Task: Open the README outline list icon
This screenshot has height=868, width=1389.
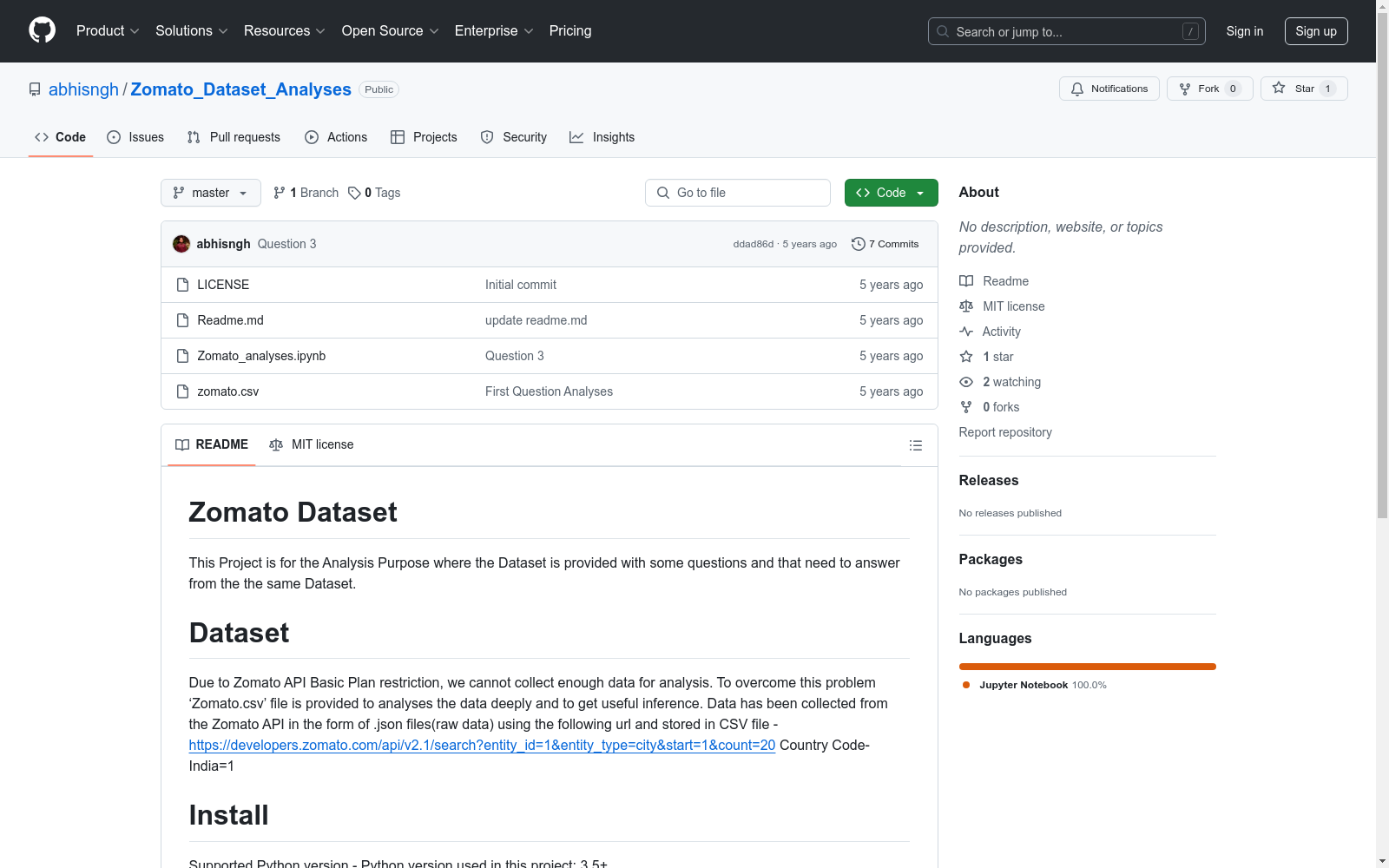Action: [x=916, y=445]
